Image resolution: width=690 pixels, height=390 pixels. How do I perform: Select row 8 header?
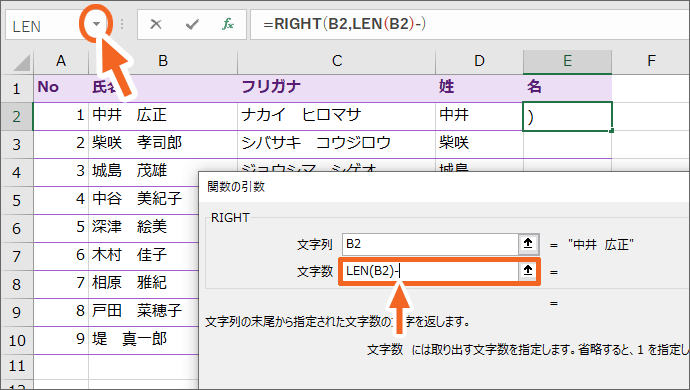(17, 284)
